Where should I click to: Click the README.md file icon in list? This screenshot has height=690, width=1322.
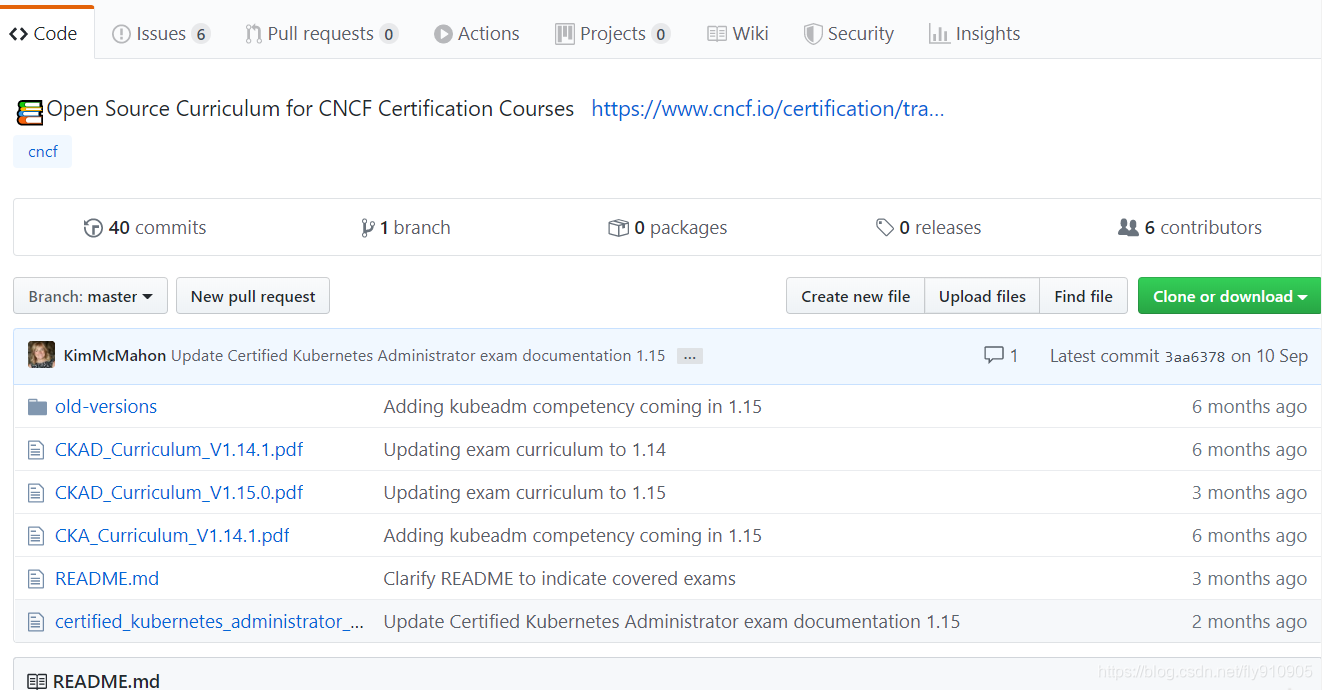point(37,579)
